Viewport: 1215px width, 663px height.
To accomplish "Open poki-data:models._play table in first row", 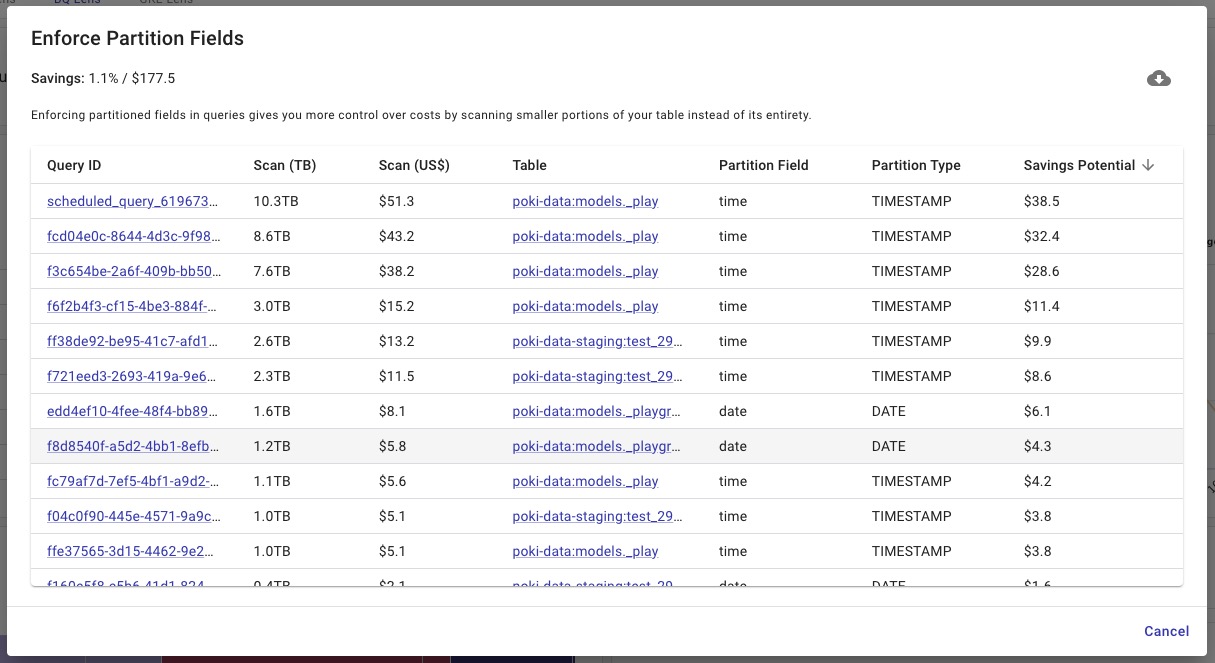I will click(585, 201).
